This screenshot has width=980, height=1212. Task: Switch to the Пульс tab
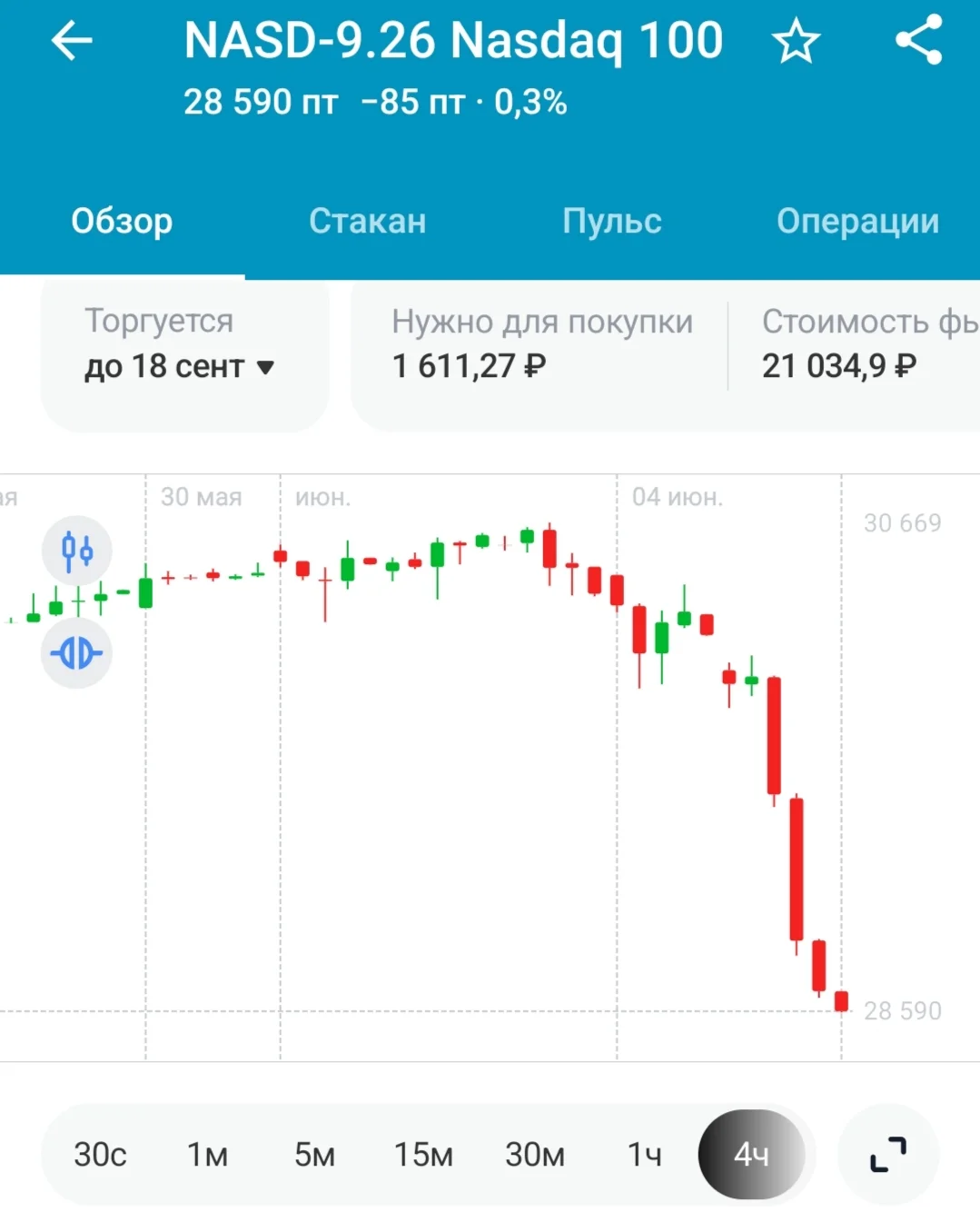click(x=612, y=221)
